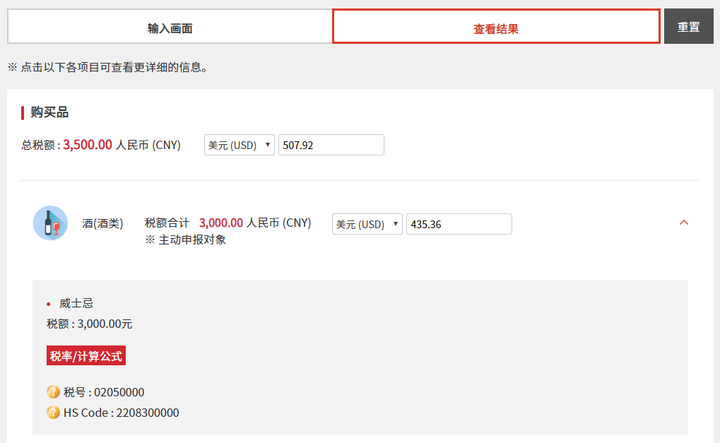
Task: Open alcohol tax currency dropdown 美元 (USD)
Action: click(367, 224)
